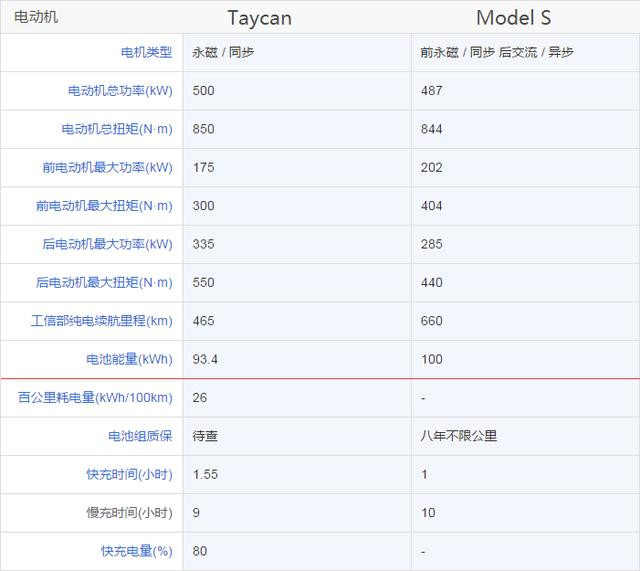The image size is (640, 571).
Task: Click Model S total torque value 844
Action: click(431, 129)
